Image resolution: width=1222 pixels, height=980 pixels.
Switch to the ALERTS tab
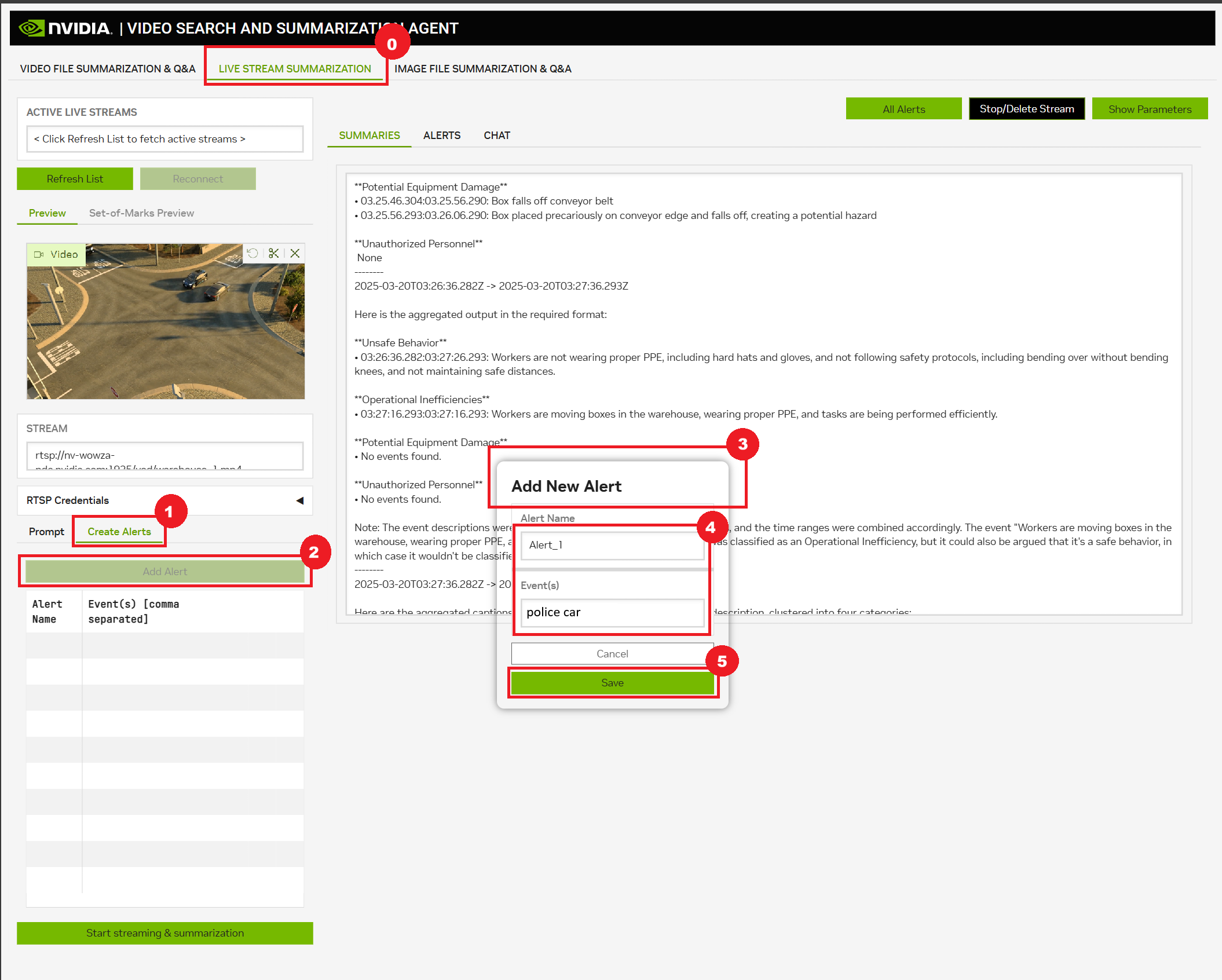(x=442, y=135)
